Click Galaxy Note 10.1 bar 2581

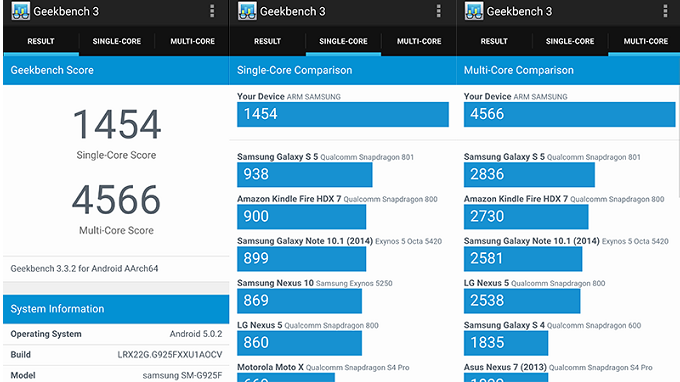coord(523,259)
